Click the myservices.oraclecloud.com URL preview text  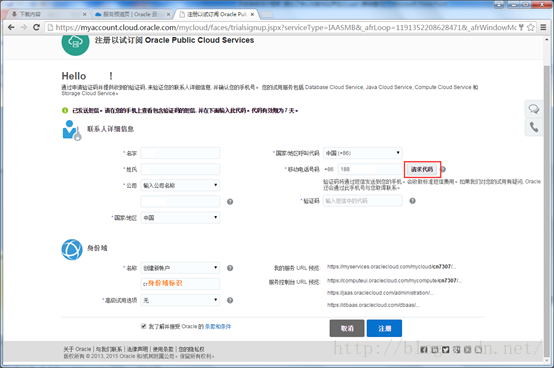tap(391, 267)
